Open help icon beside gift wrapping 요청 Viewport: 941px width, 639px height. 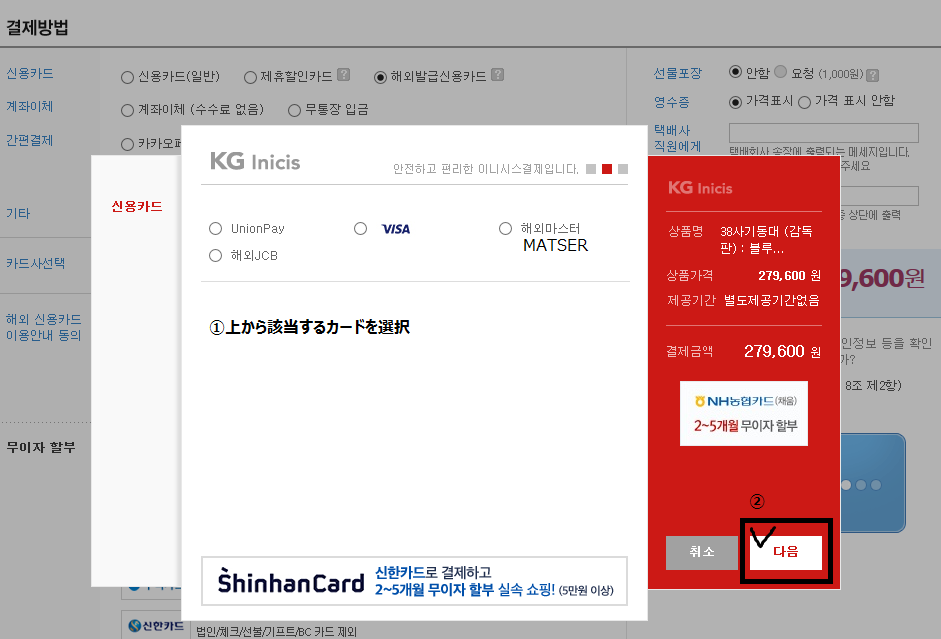click(x=873, y=75)
